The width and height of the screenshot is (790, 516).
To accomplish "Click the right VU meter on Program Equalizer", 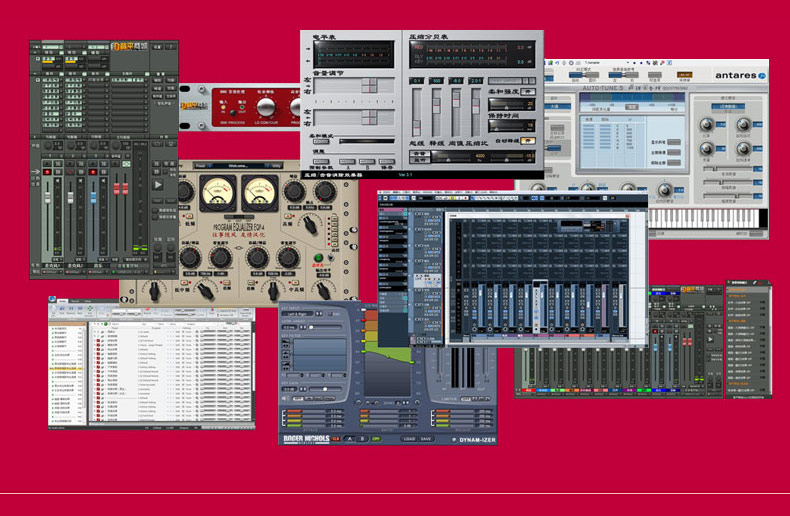I will pos(260,189).
